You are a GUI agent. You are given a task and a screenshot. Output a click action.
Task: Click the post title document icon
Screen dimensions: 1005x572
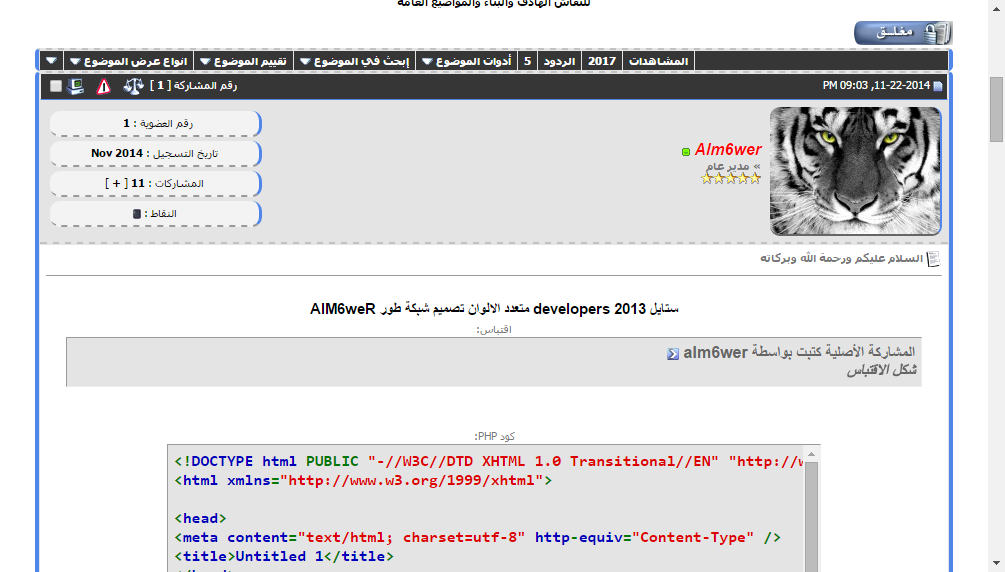point(934,258)
